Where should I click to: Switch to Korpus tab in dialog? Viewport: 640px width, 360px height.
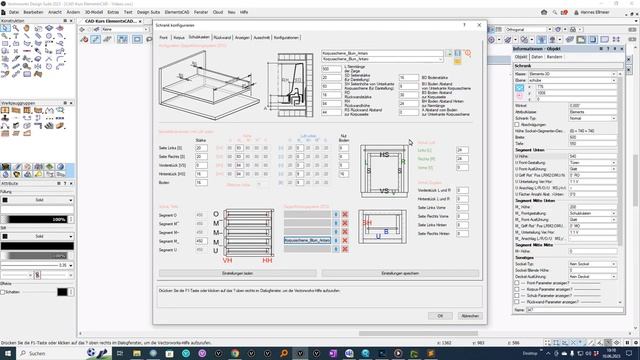pos(179,37)
